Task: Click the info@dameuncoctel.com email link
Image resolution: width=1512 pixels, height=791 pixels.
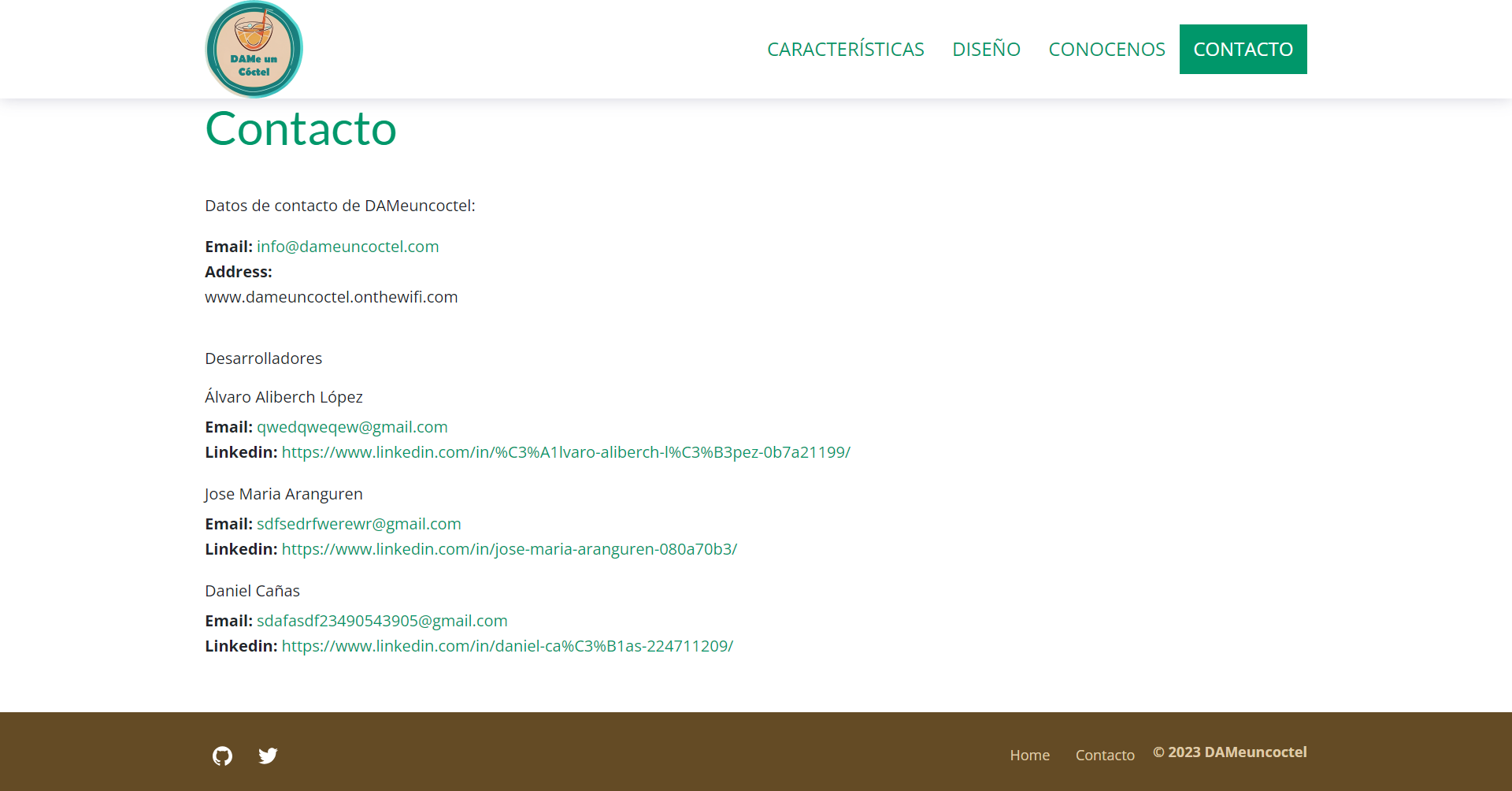Action: click(x=347, y=246)
